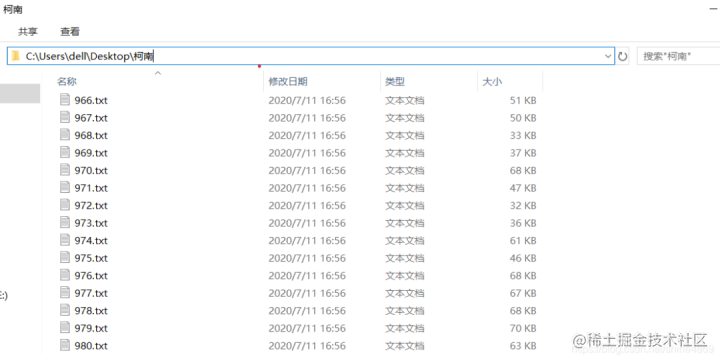The width and height of the screenshot is (720, 361).
Task: Click the file icon of 971.txt
Action: 65,187
